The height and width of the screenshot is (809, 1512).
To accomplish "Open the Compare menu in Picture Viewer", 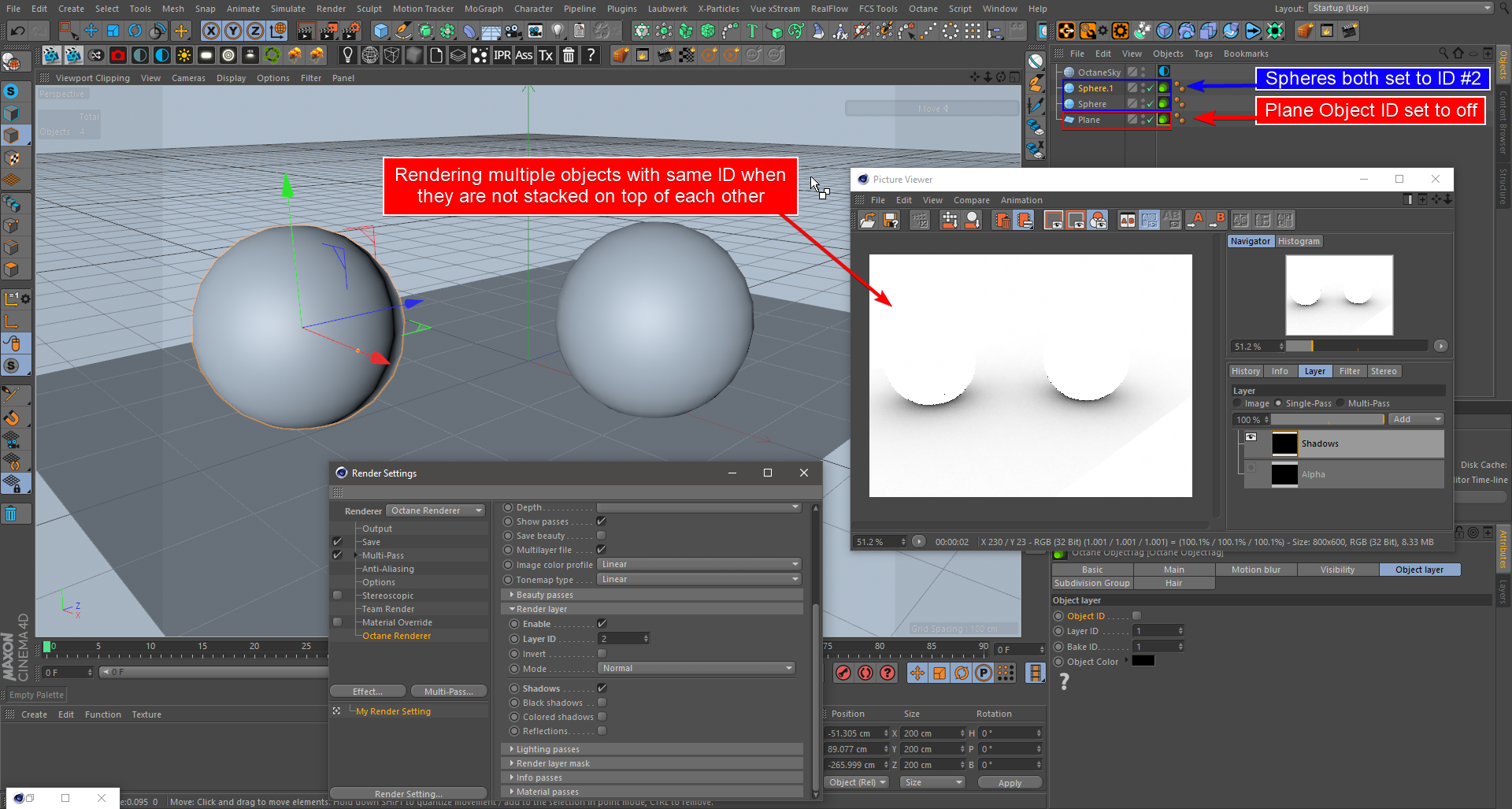I will pyautogui.click(x=971, y=200).
